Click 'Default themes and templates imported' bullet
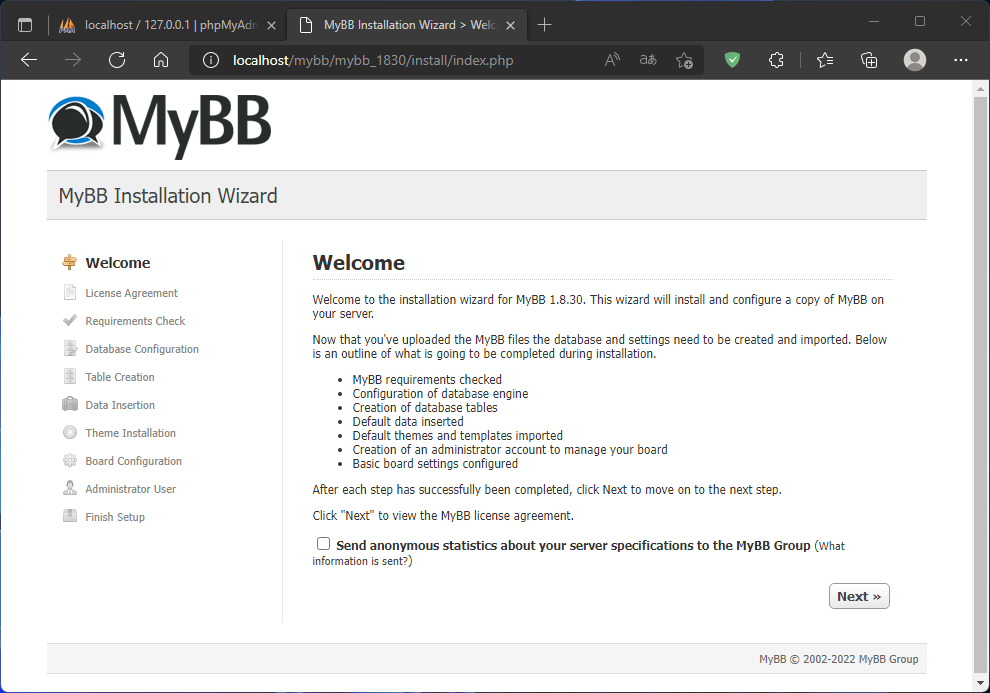Screen dimensions: 990x693 click(458, 435)
